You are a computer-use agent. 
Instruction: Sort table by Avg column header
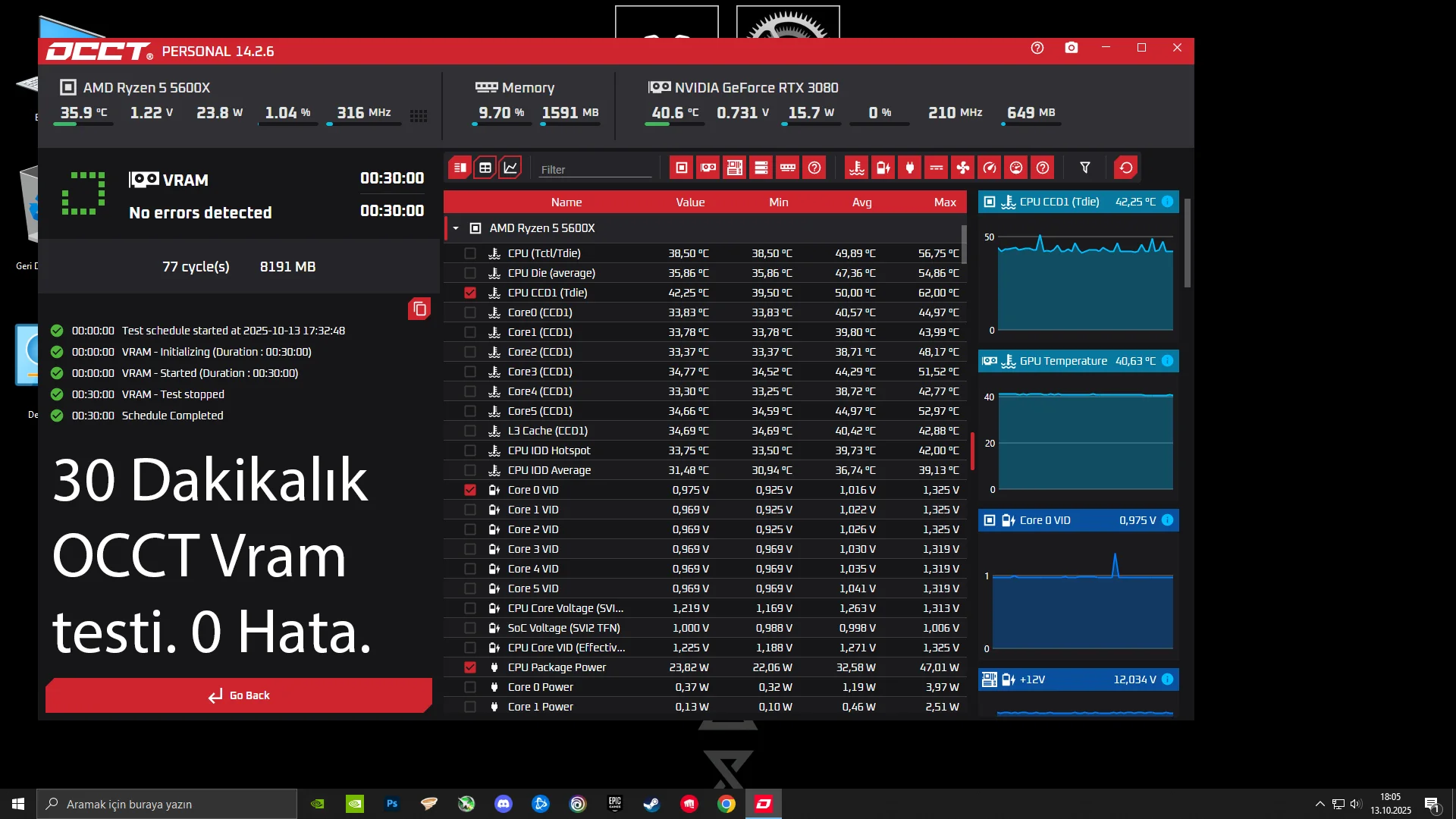tap(861, 202)
